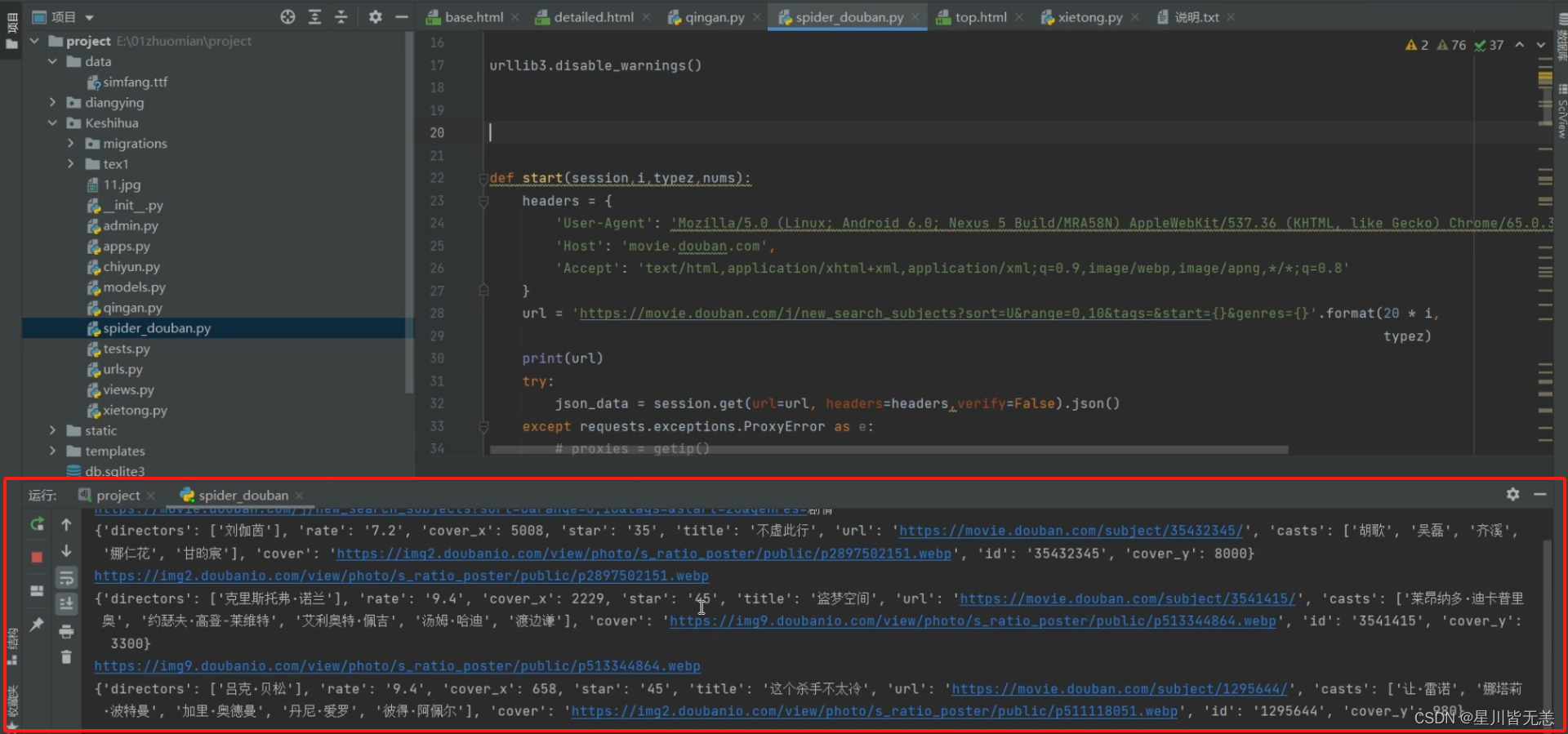
Task: Expand the diangying folder
Action: pos(52,103)
